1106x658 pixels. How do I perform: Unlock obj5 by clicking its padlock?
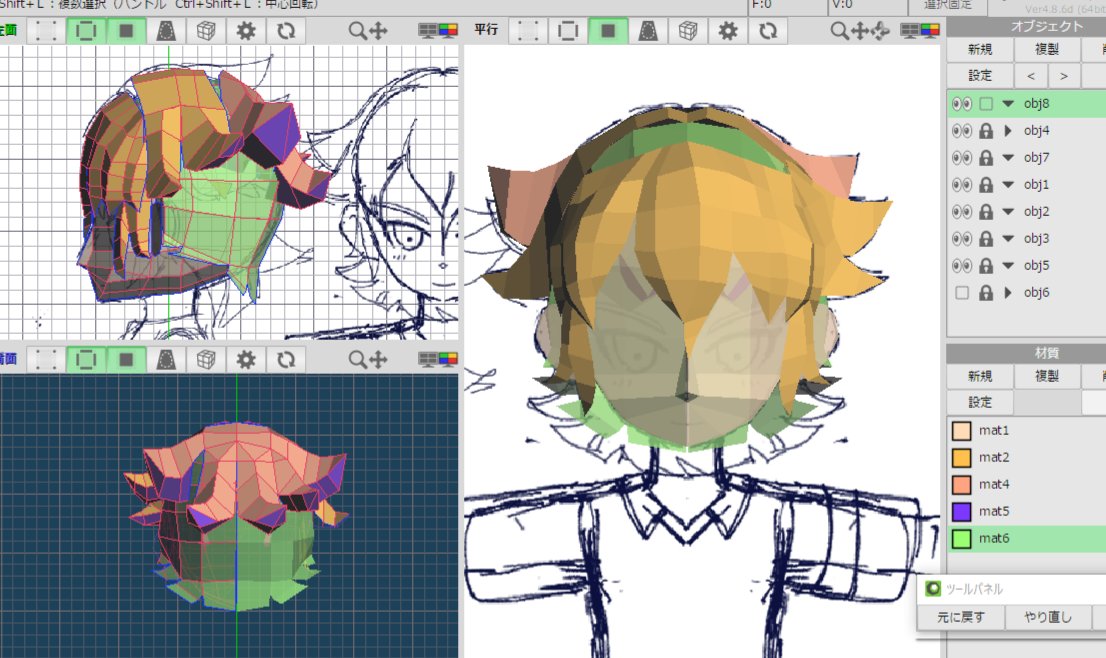click(x=986, y=265)
